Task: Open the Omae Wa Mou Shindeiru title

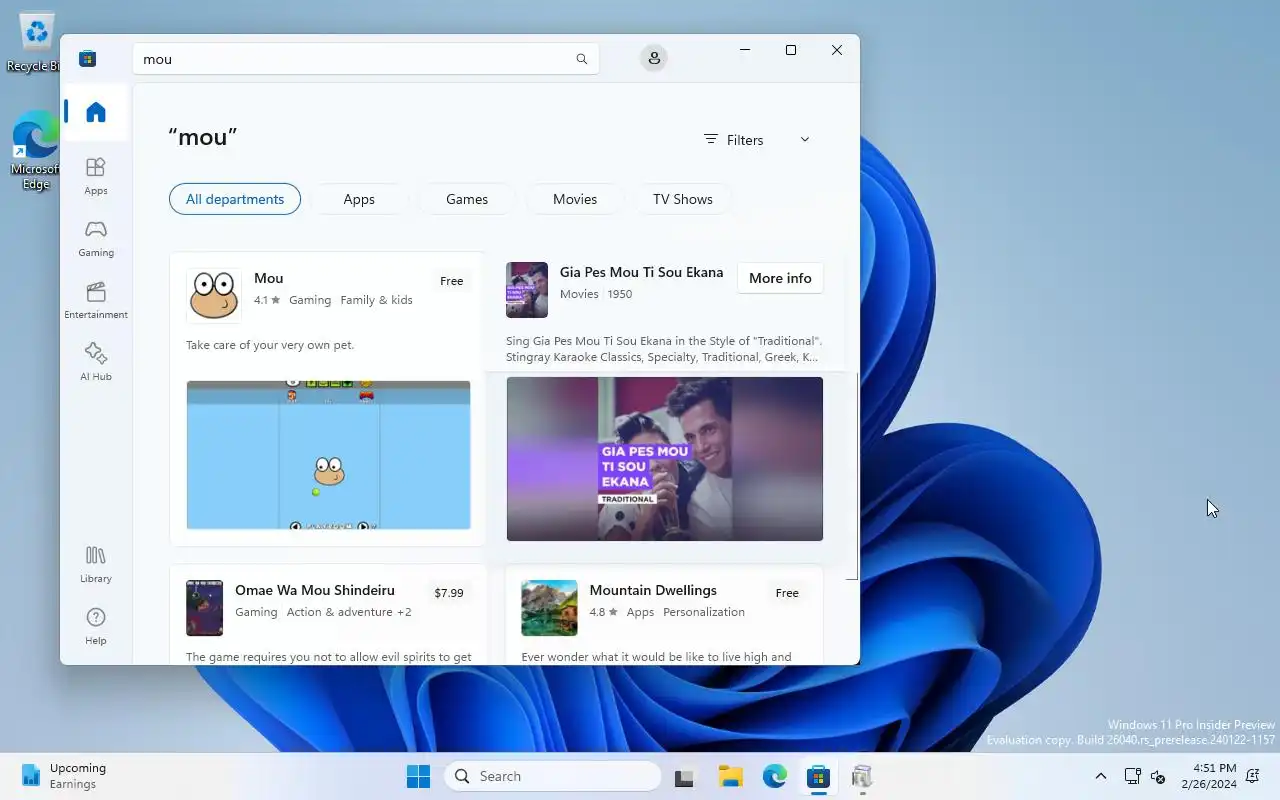Action: tap(315, 590)
